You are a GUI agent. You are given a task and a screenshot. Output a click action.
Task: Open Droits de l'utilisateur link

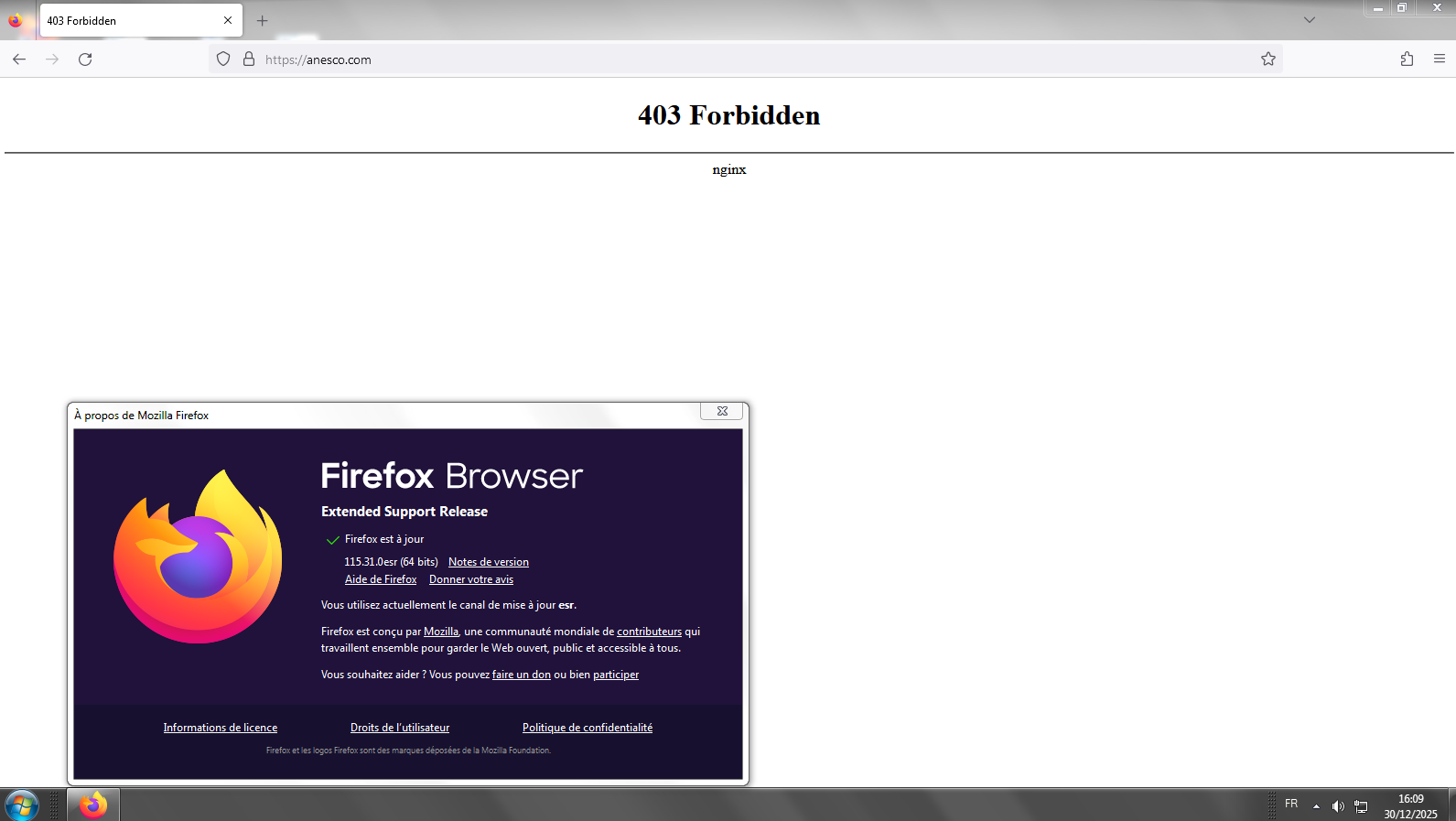click(x=400, y=728)
